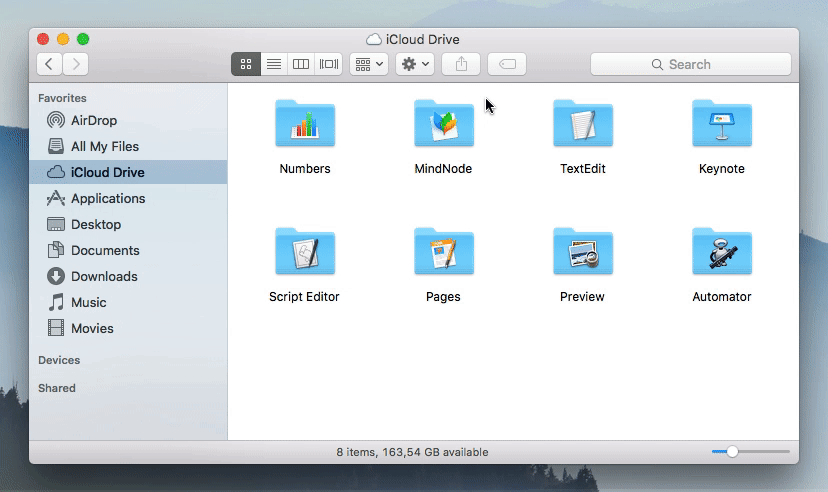828x492 pixels.
Task: Open the gear Action menu
Action: click(415, 64)
